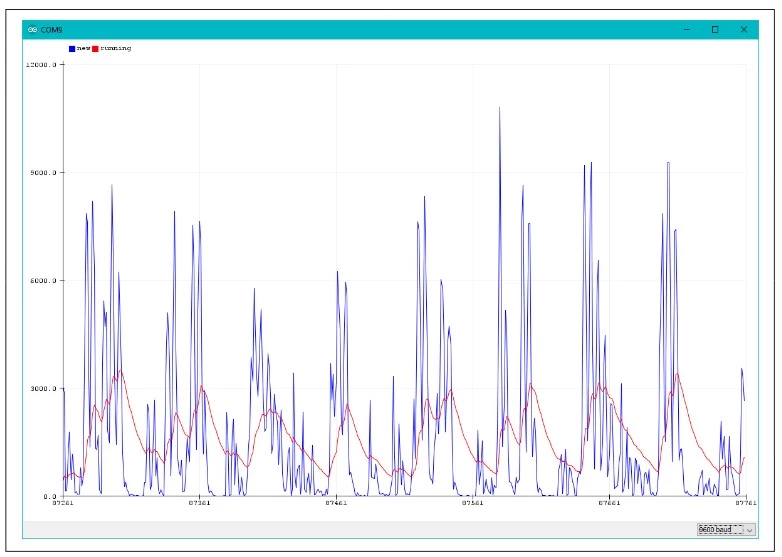Click the 9000.0 y-axis label
The width and height of the screenshot is (782, 557).
tap(43, 173)
